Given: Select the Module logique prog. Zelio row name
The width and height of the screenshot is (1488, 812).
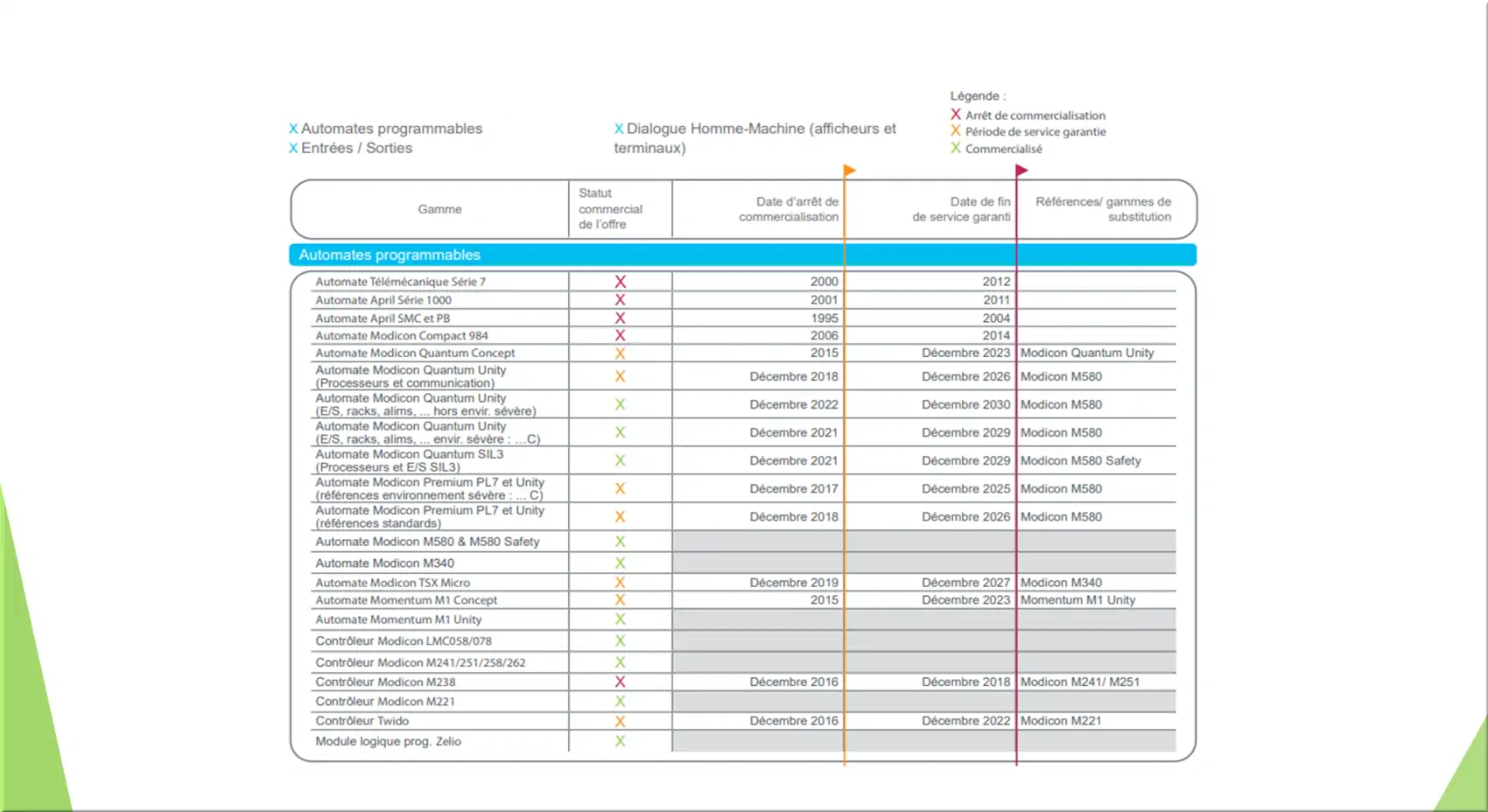Looking at the screenshot, I should pos(388,741).
